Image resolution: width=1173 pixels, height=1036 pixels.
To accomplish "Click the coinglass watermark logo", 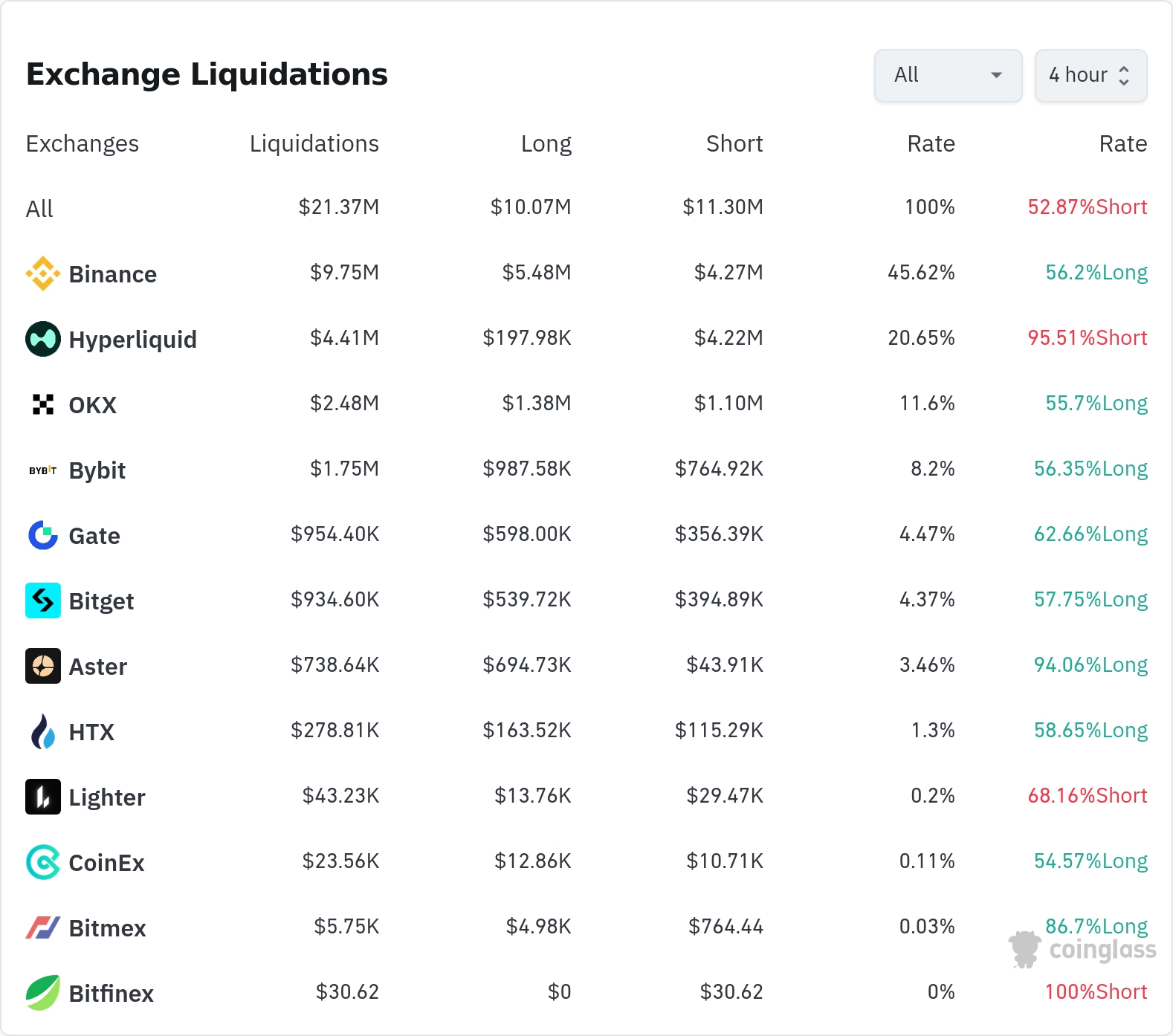I will pyautogui.click(x=1082, y=950).
